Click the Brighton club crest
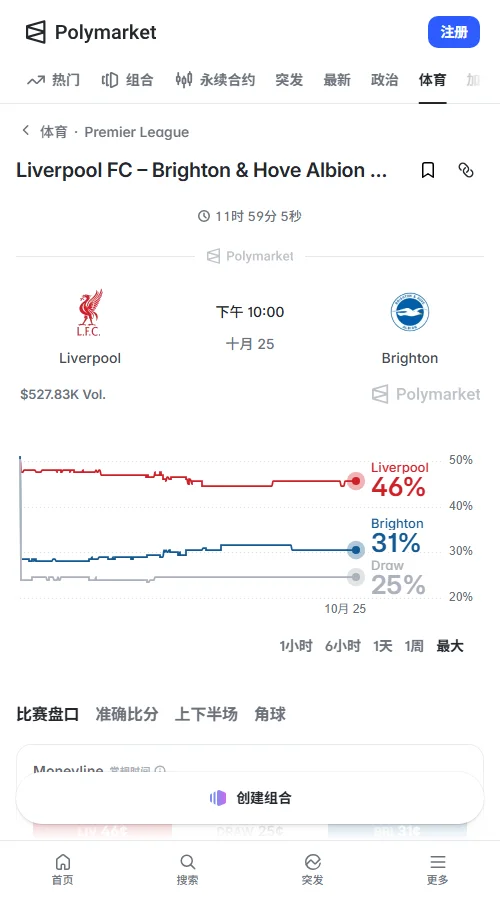This screenshot has height=900, width=500. pos(410,312)
